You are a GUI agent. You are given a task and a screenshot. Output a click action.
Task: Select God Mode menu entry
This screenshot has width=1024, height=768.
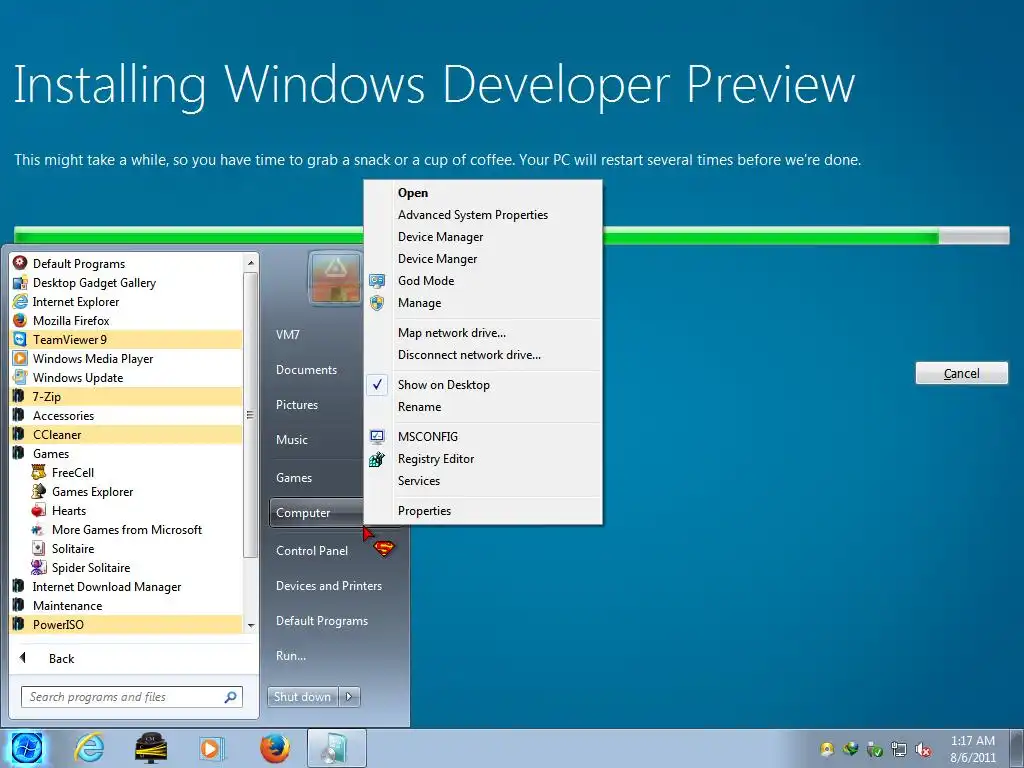482,281
